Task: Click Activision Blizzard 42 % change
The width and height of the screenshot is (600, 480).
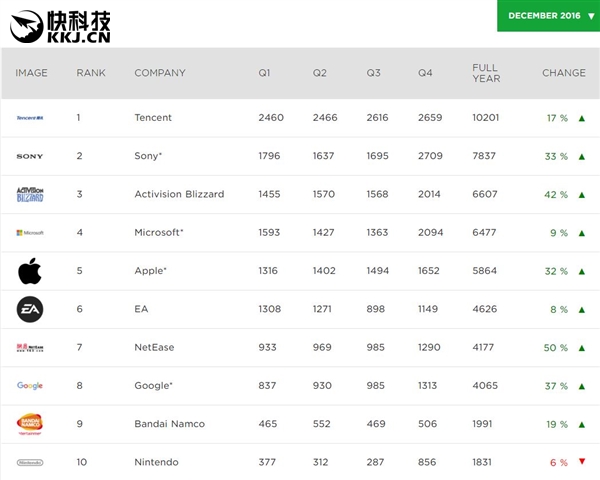Action: (556, 195)
